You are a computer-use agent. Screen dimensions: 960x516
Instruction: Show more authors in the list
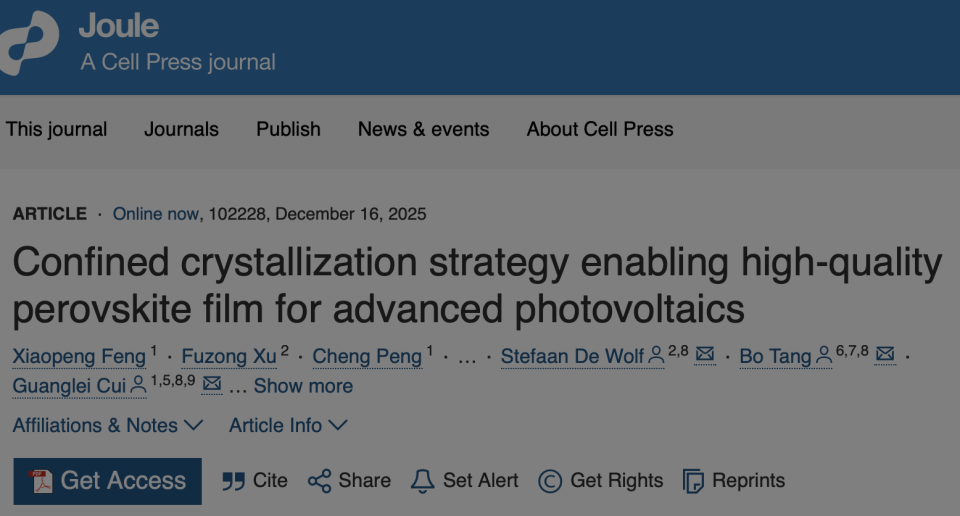(303, 386)
